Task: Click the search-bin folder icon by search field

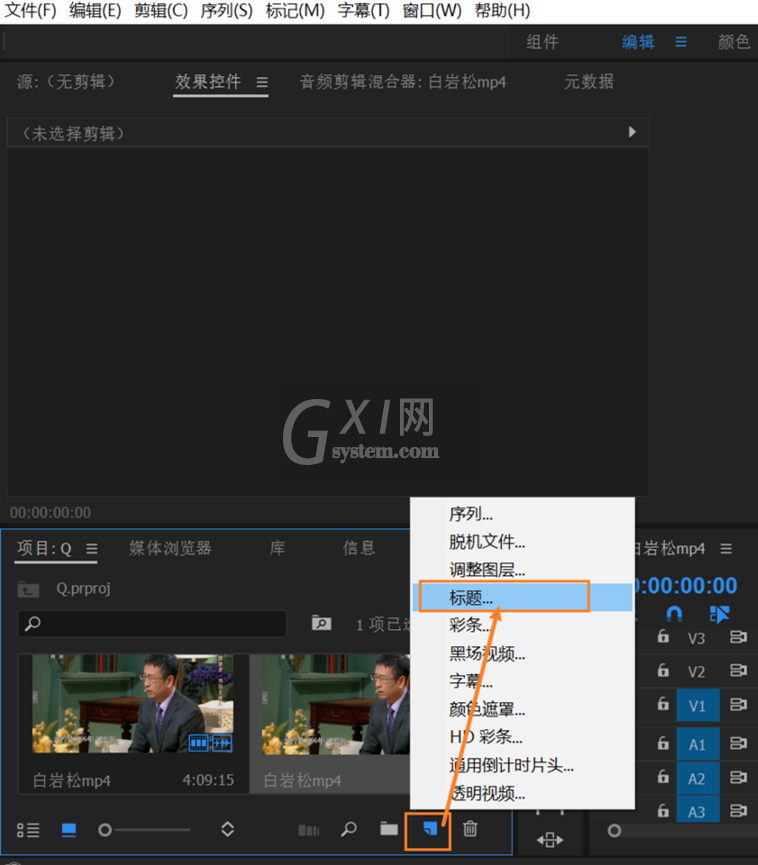Action: tap(321, 623)
